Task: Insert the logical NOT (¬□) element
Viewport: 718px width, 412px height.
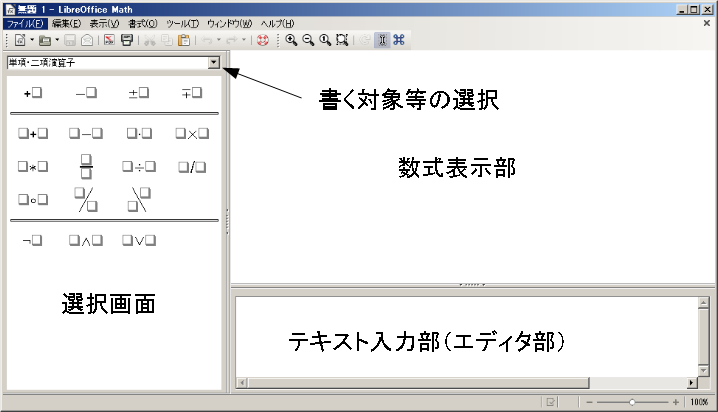Action: [33, 240]
